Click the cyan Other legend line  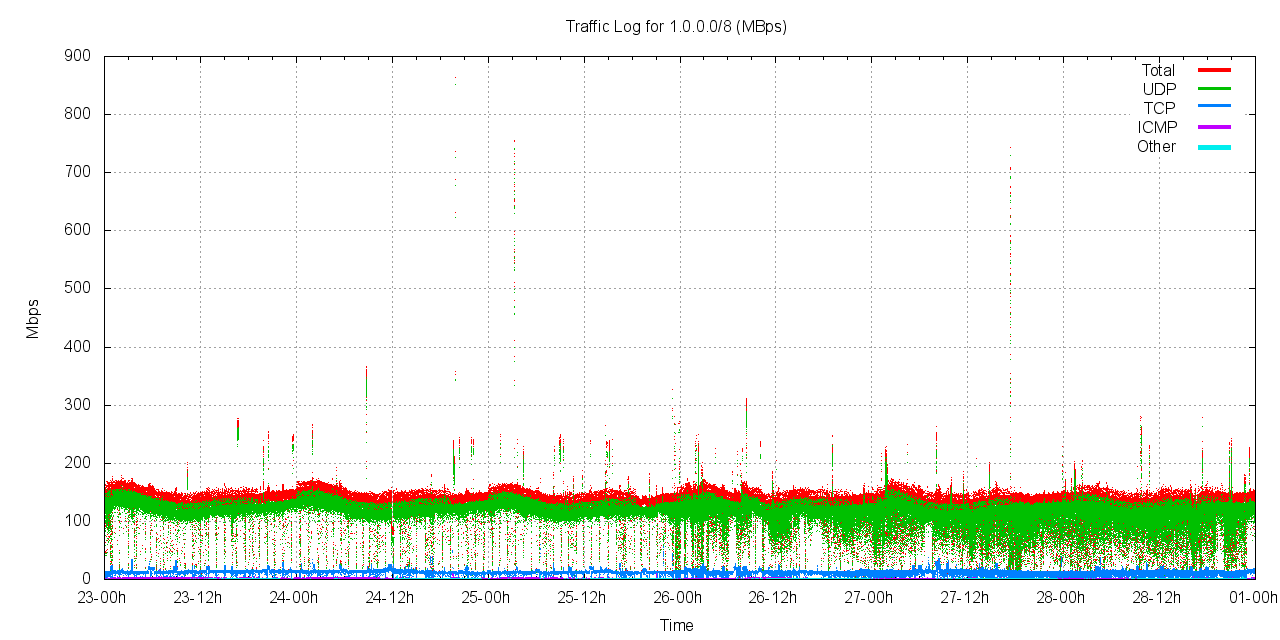coord(1214,146)
